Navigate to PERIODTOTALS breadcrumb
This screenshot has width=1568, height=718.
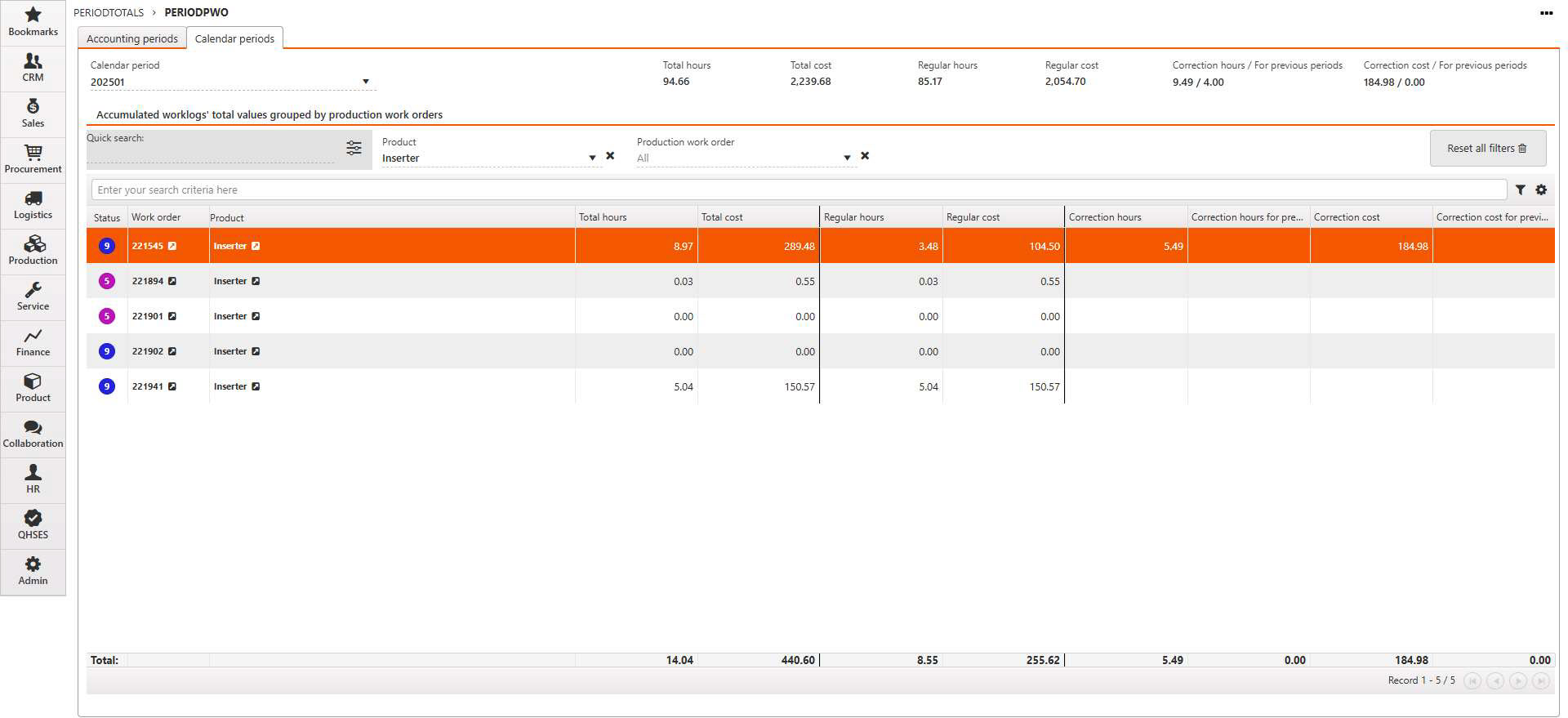(x=108, y=12)
